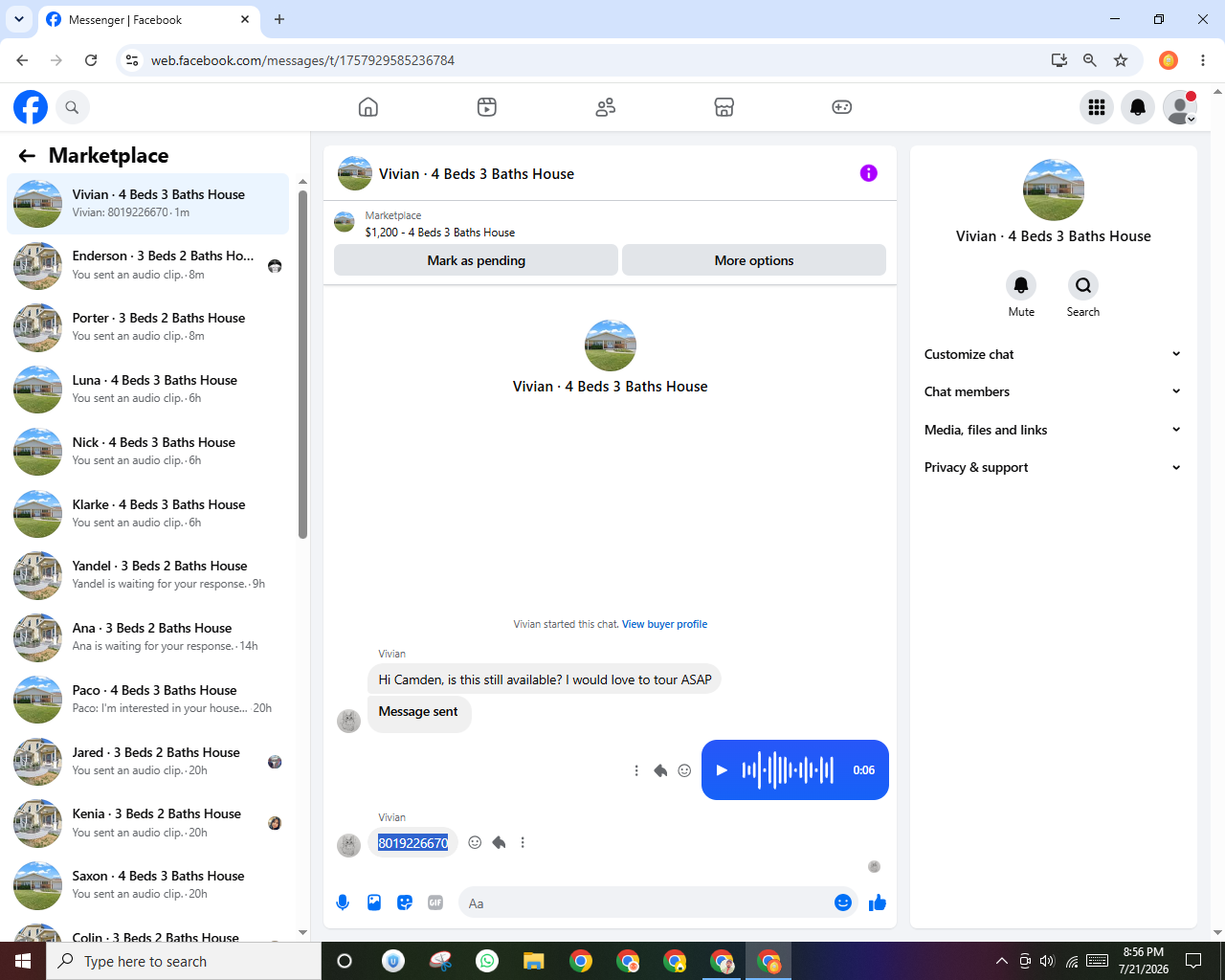Image resolution: width=1225 pixels, height=980 pixels.
Task: Open WhatsApp from the taskbar
Action: [x=487, y=961]
